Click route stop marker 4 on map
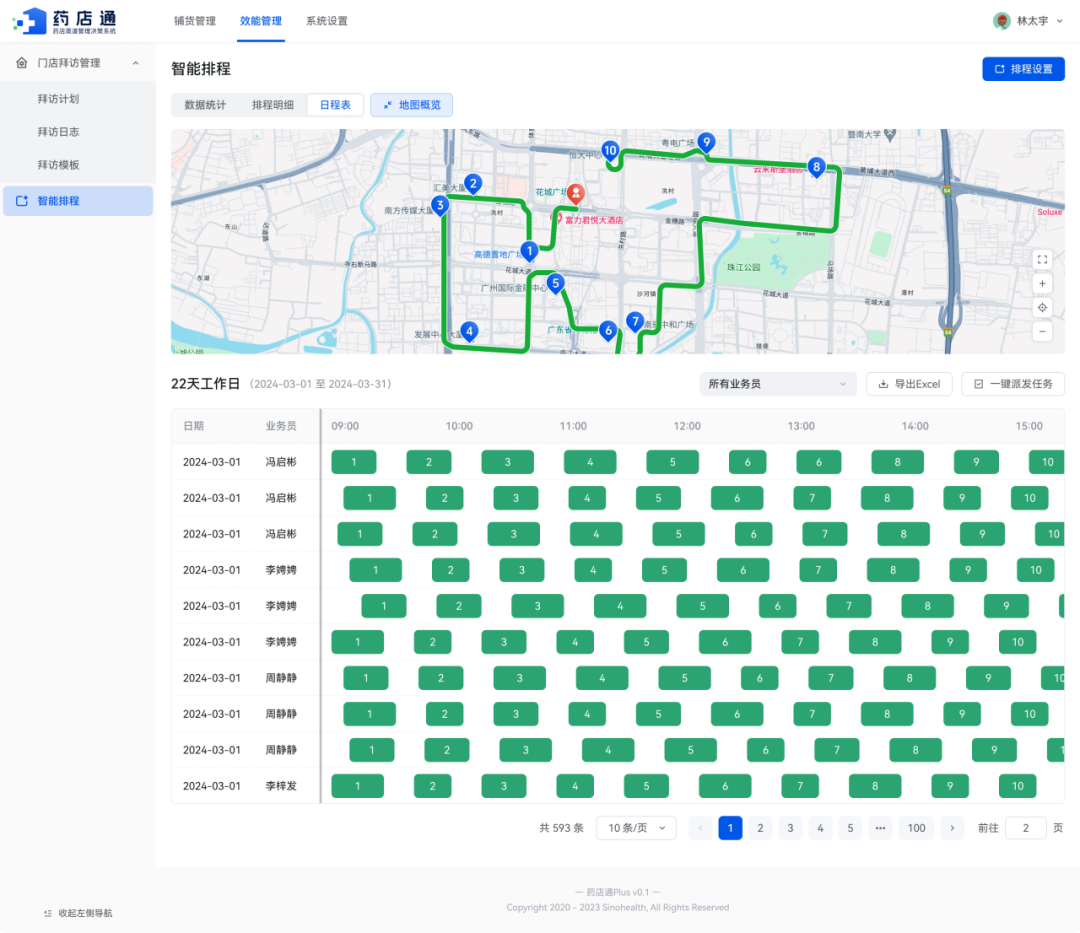 point(469,331)
